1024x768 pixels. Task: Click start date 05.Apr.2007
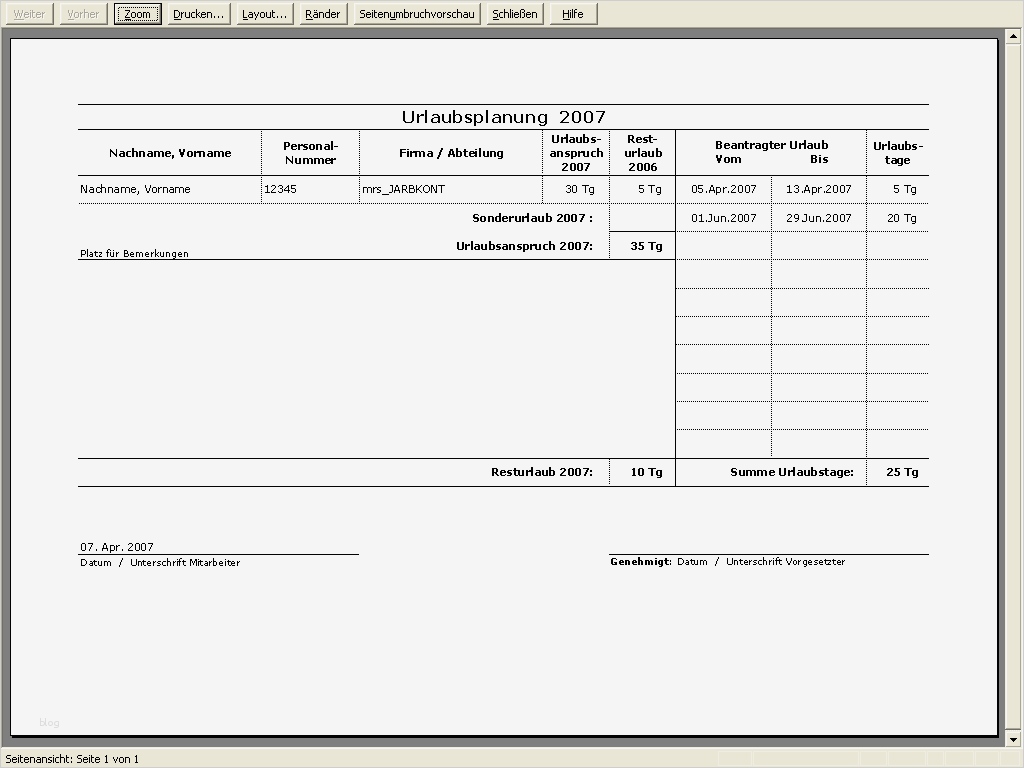[x=724, y=189]
